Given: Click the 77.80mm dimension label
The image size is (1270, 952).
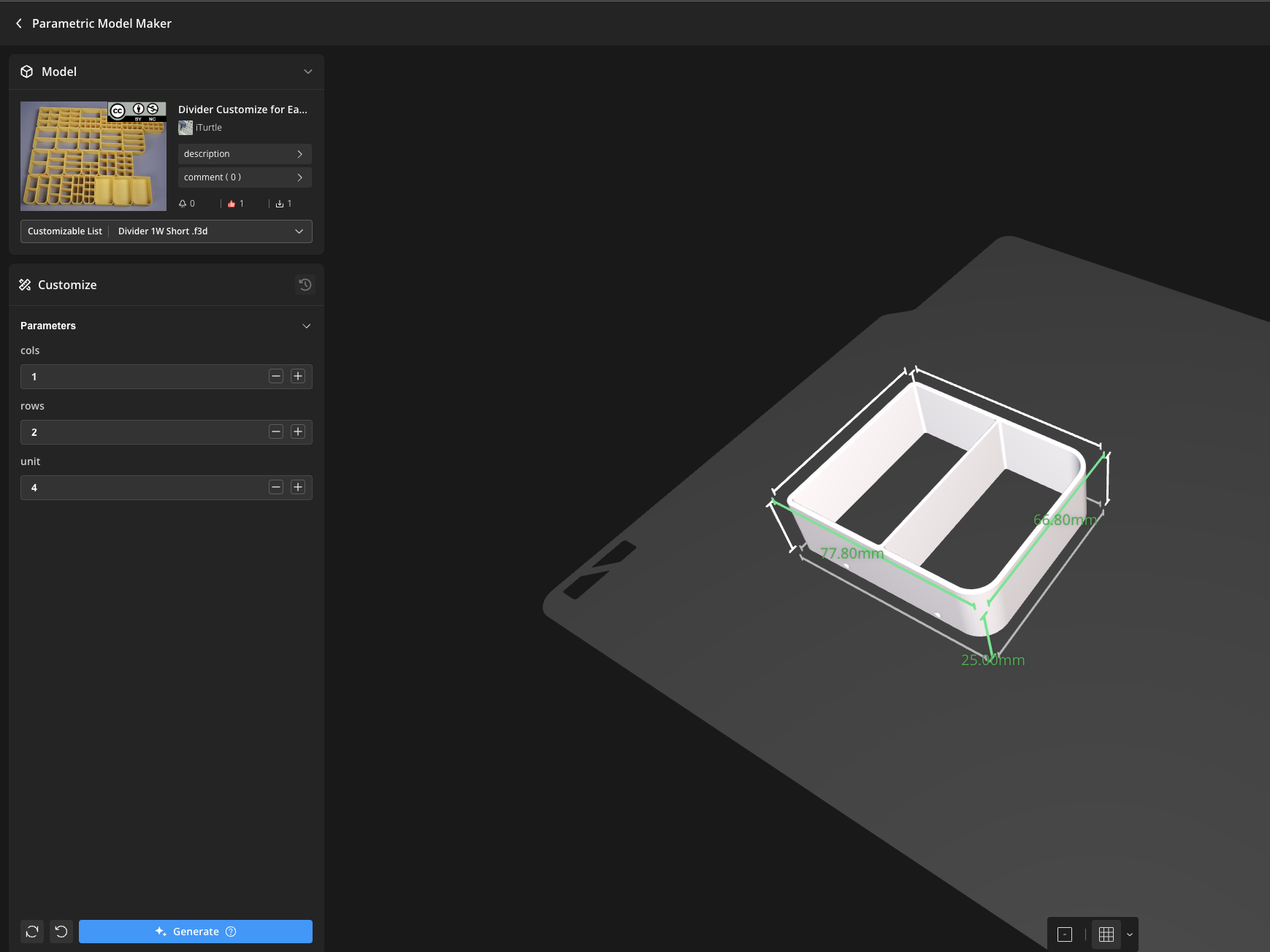Looking at the screenshot, I should tap(852, 553).
